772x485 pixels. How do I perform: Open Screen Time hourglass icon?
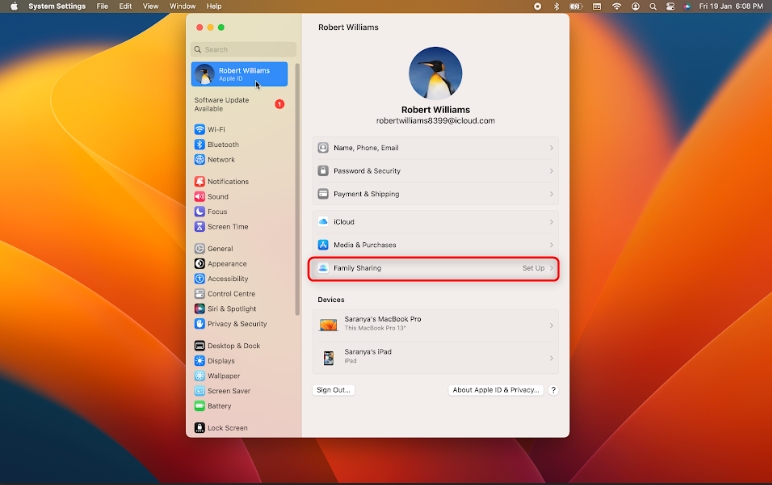199,226
